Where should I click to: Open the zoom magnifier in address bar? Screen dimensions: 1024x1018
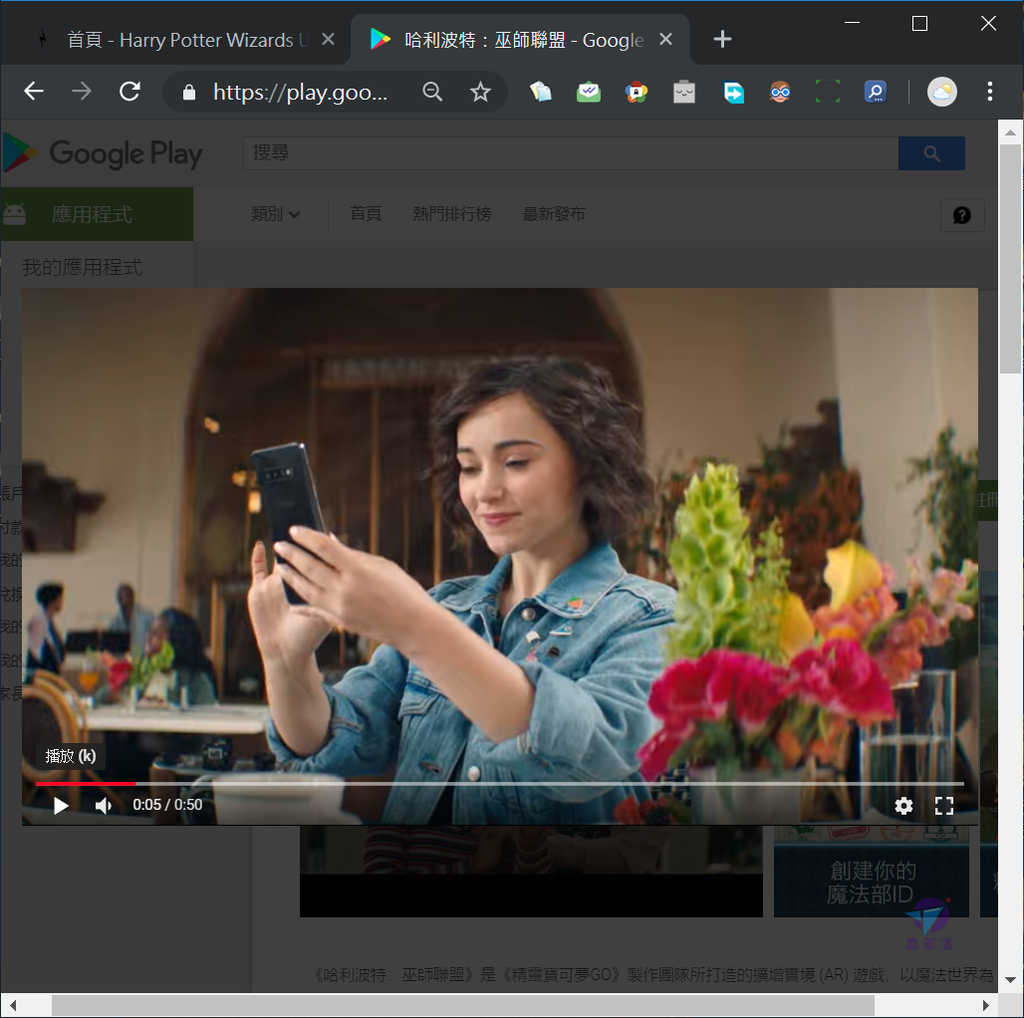[432, 91]
